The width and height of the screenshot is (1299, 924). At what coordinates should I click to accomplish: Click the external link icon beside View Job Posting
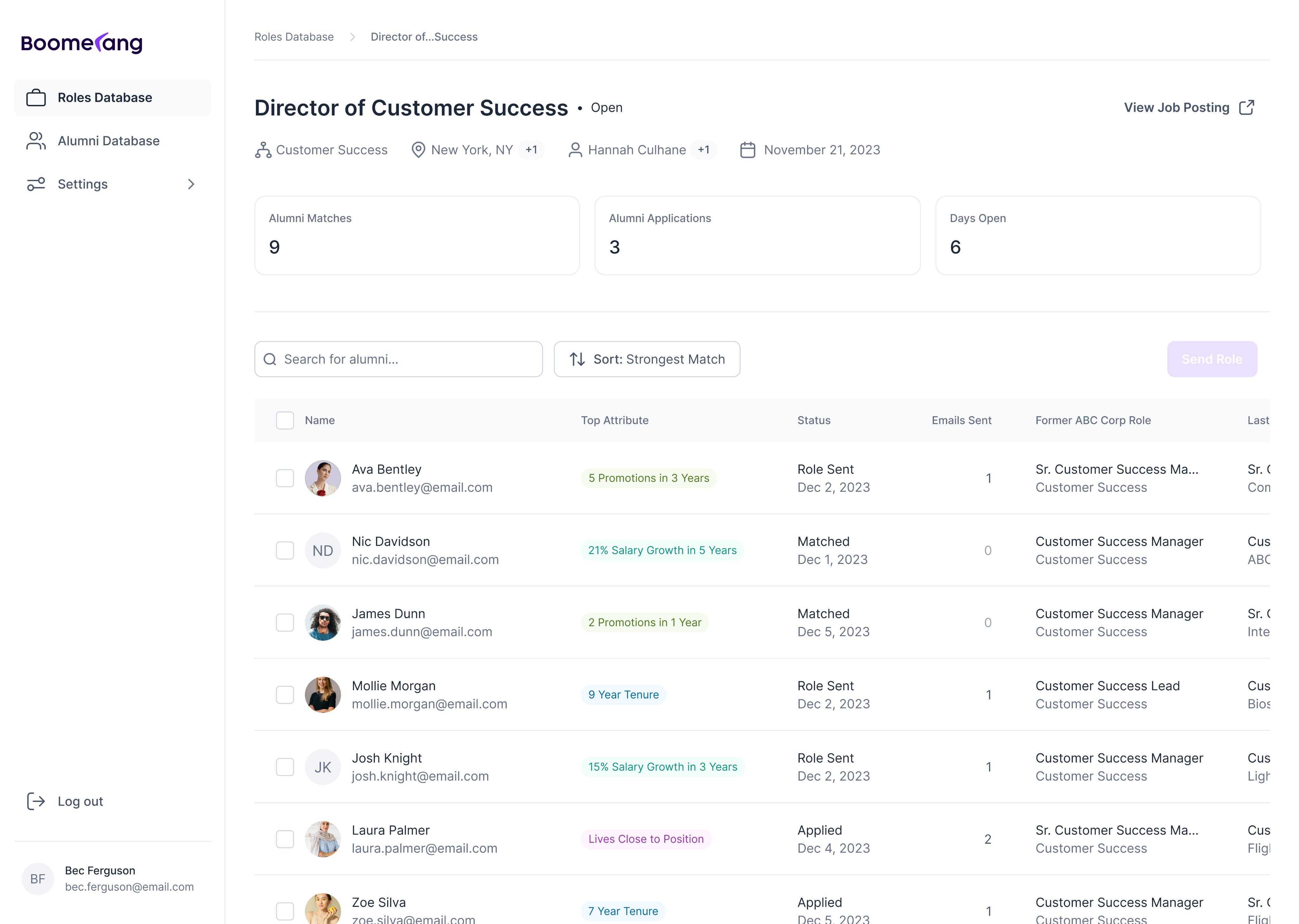tap(1246, 108)
